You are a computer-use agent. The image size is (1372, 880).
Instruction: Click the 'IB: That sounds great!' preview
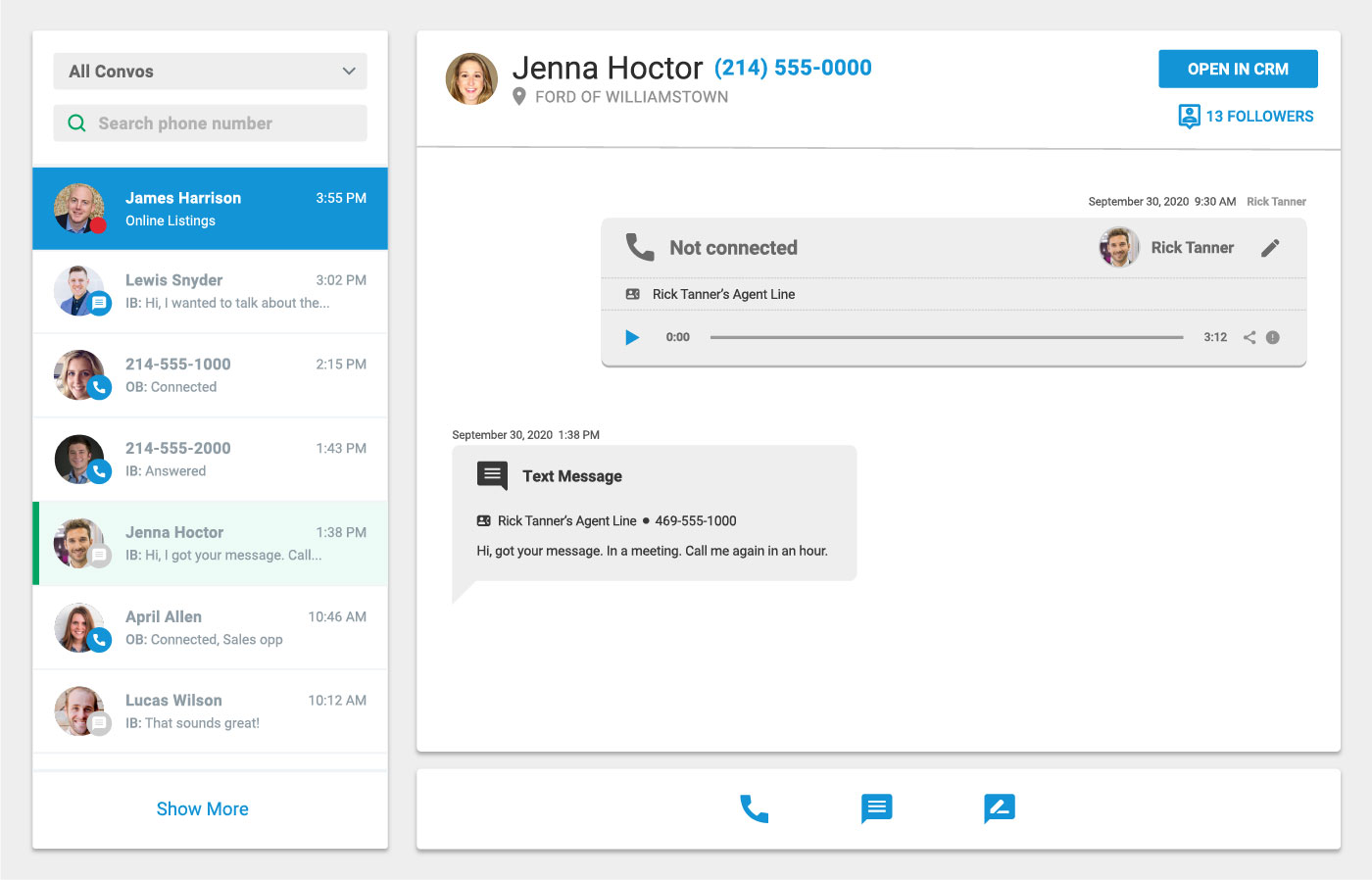tap(192, 723)
